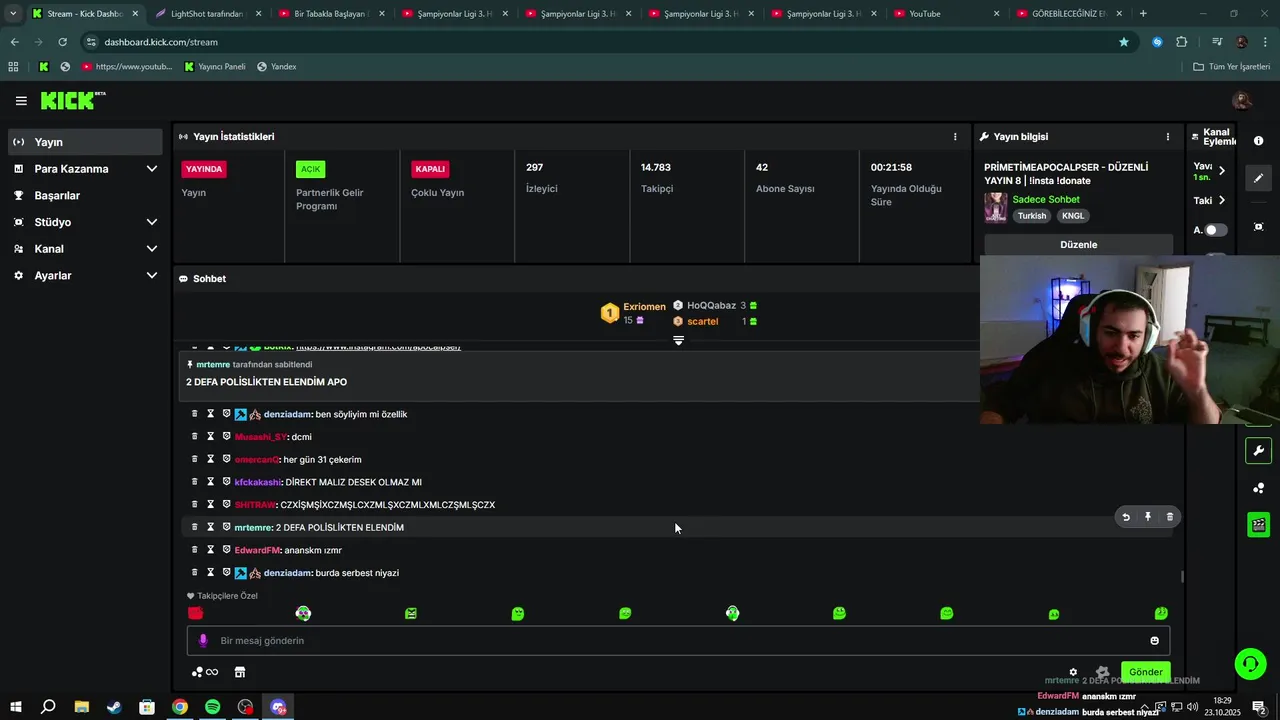Open the shop icon below chat input
This screenshot has width=1280, height=720.
(240, 672)
